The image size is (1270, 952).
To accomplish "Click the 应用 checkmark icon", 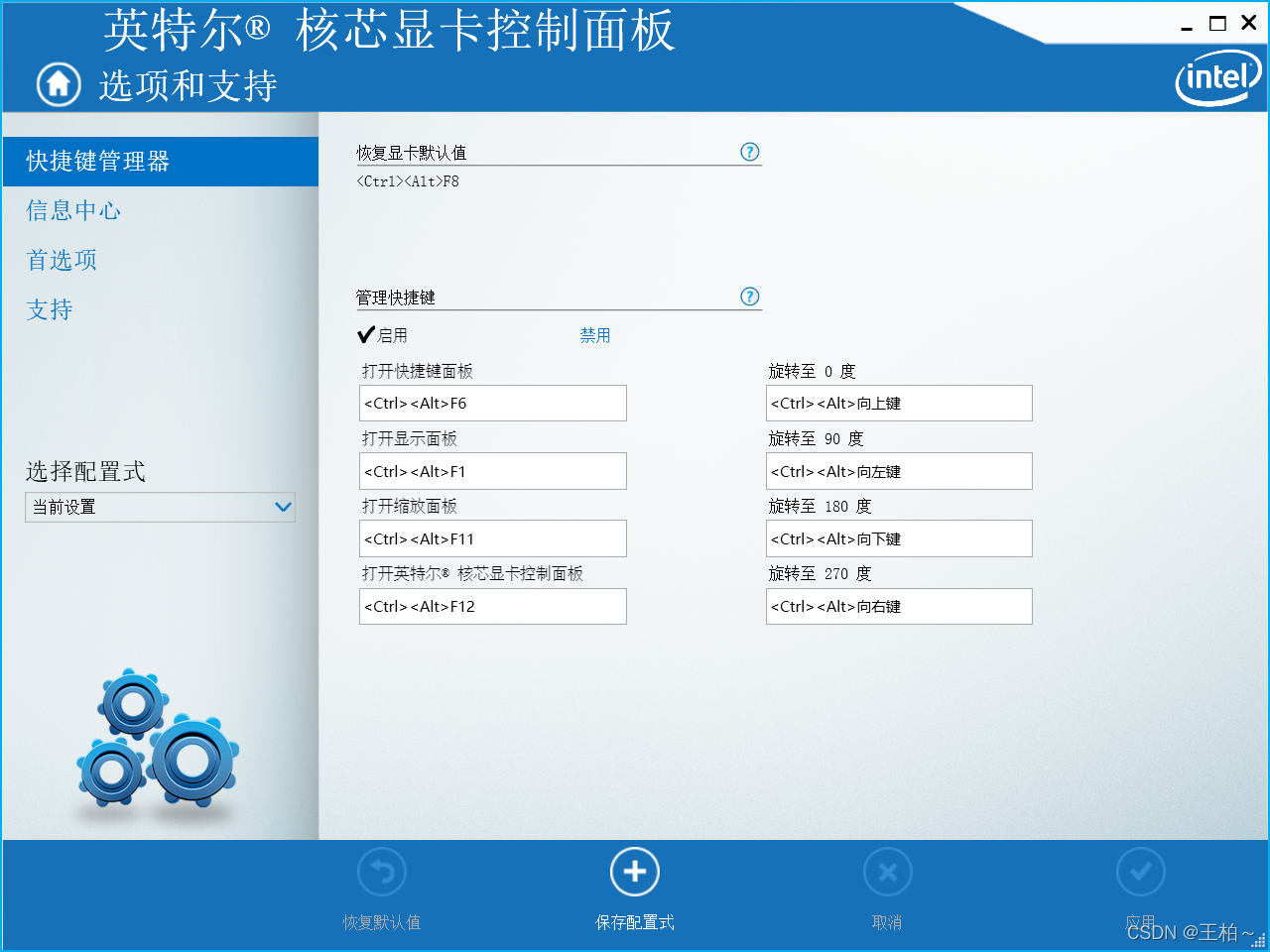I will coord(1141,873).
